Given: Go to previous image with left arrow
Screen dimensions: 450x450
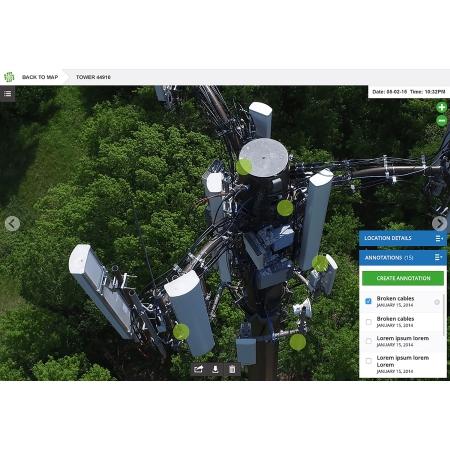Looking at the screenshot, I should click(x=12, y=224).
